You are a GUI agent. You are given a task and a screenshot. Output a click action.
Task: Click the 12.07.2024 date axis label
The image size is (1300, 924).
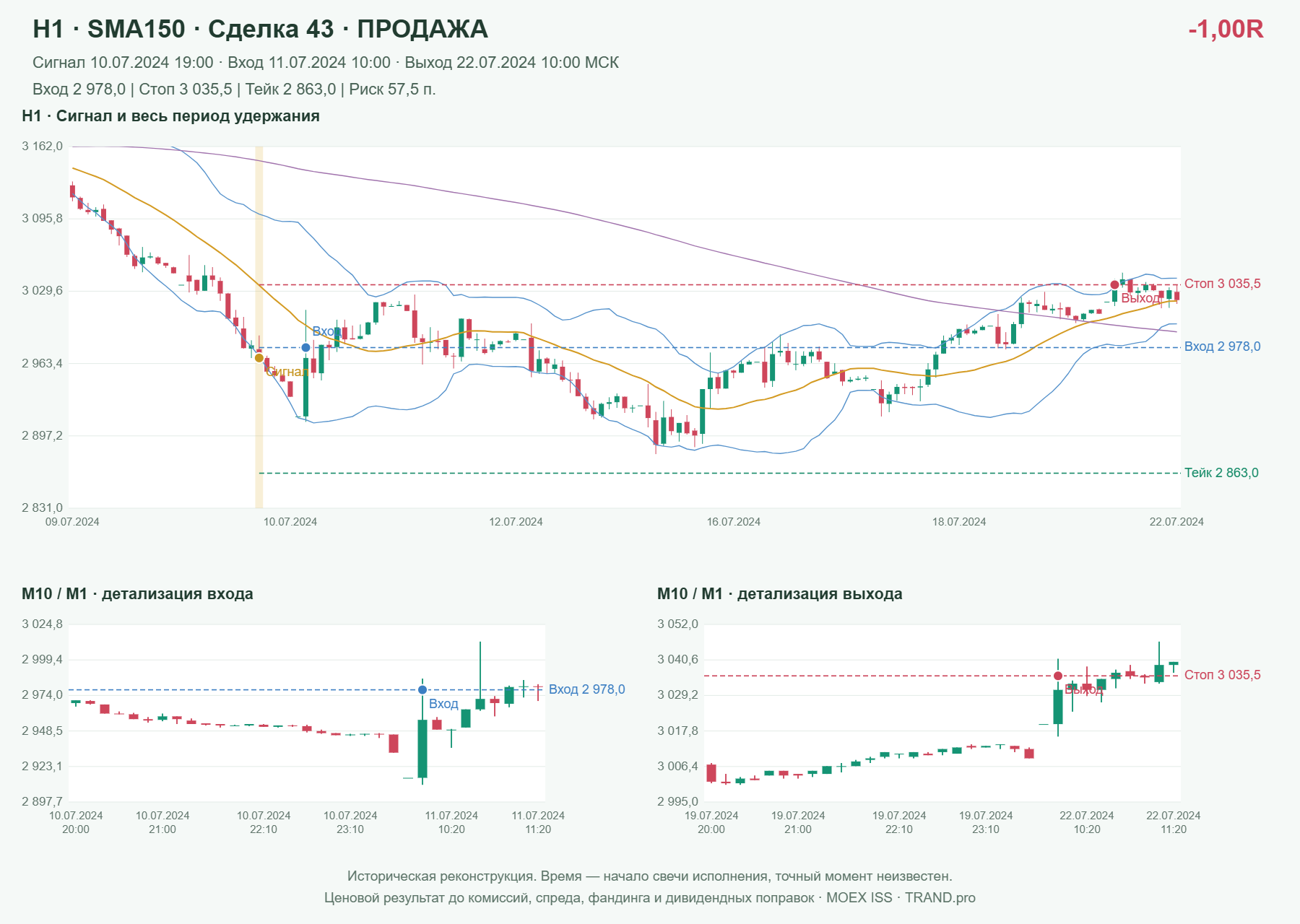pos(516,522)
